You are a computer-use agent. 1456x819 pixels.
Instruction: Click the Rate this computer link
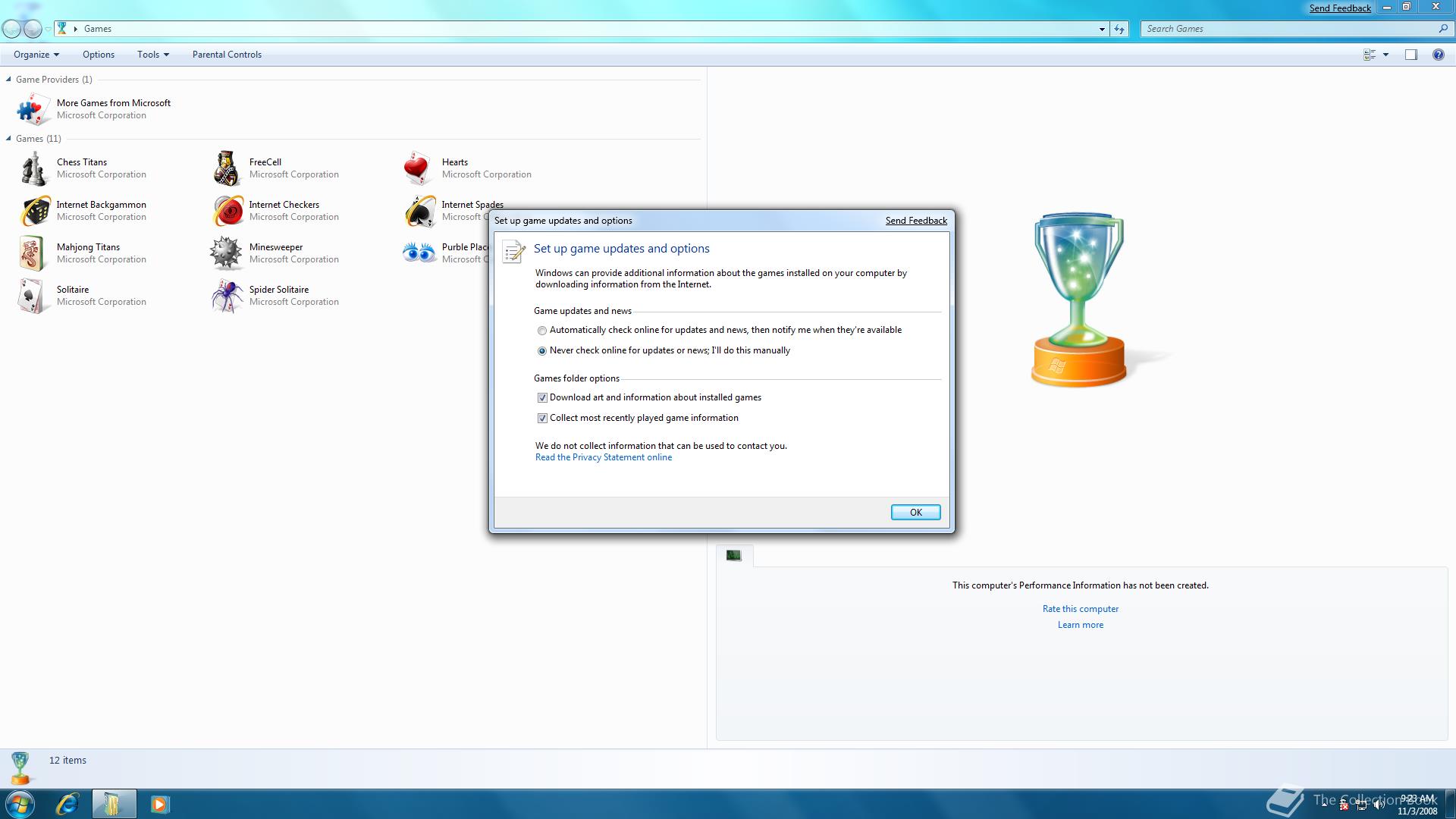(1081, 609)
